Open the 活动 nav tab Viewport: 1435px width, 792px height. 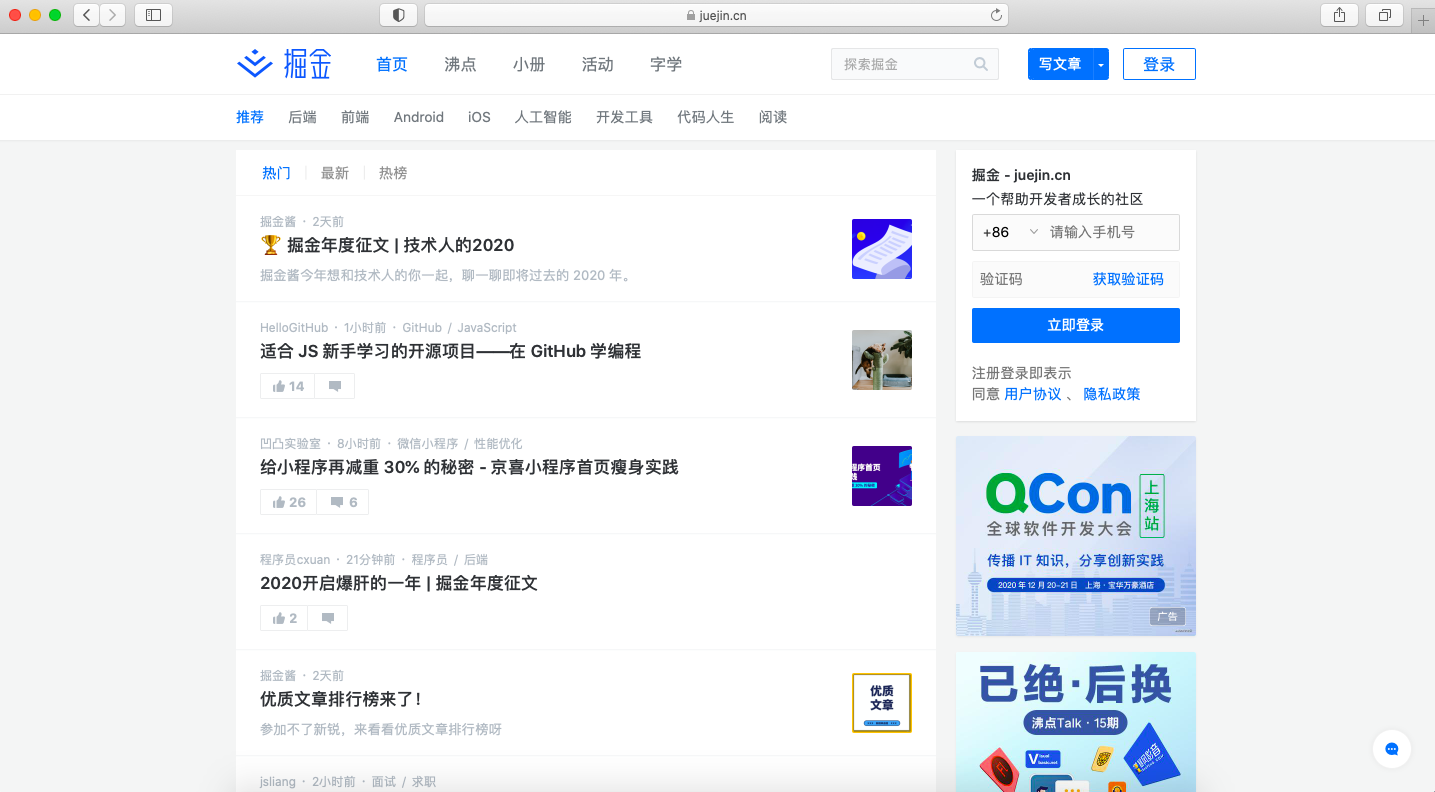tap(598, 64)
